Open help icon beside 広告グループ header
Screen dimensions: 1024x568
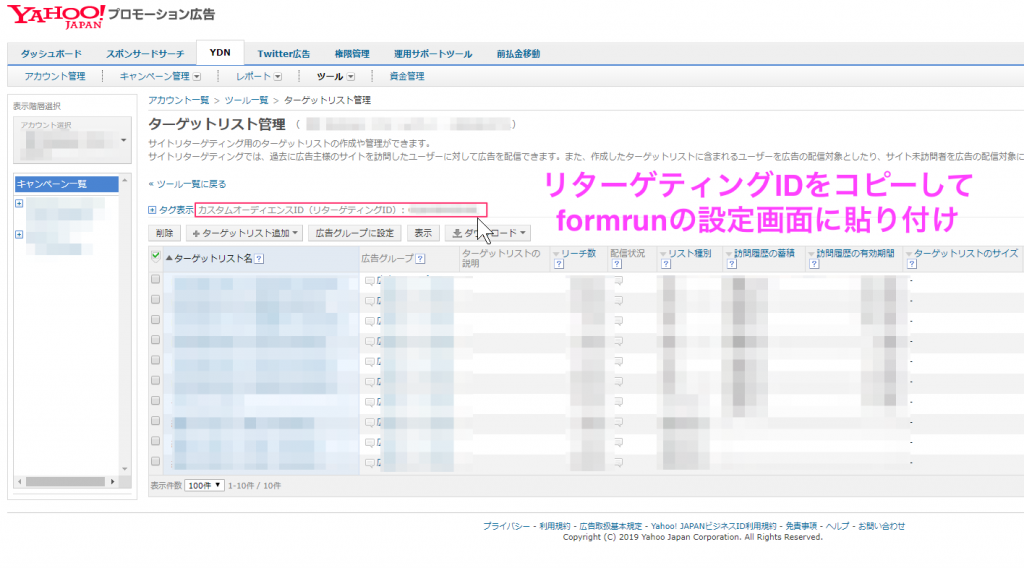(x=420, y=259)
